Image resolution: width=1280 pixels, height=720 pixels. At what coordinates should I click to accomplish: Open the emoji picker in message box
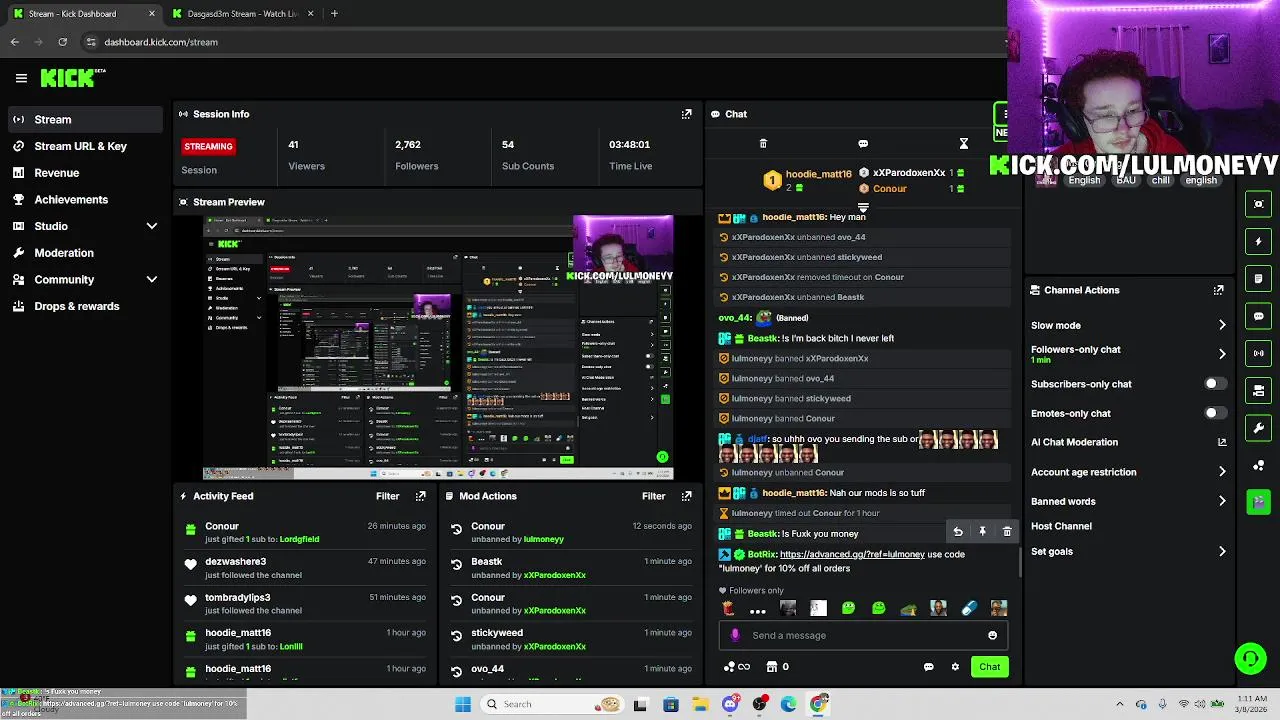pyautogui.click(x=992, y=635)
